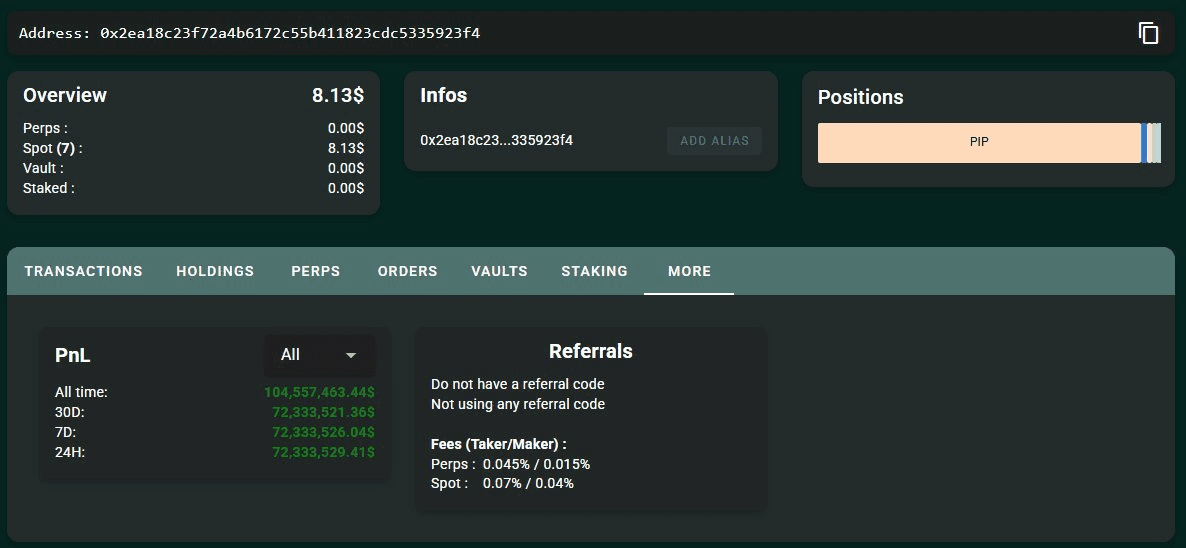Image resolution: width=1186 pixels, height=548 pixels.
Task: Switch to the Transactions tab
Action: (x=83, y=271)
